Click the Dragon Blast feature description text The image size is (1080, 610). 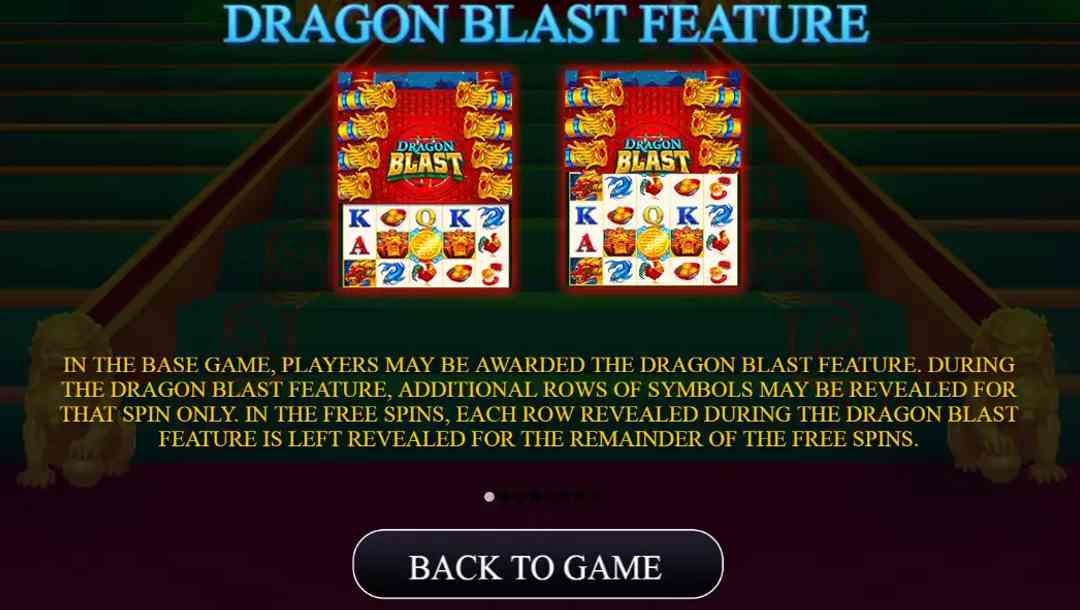[x=539, y=401]
